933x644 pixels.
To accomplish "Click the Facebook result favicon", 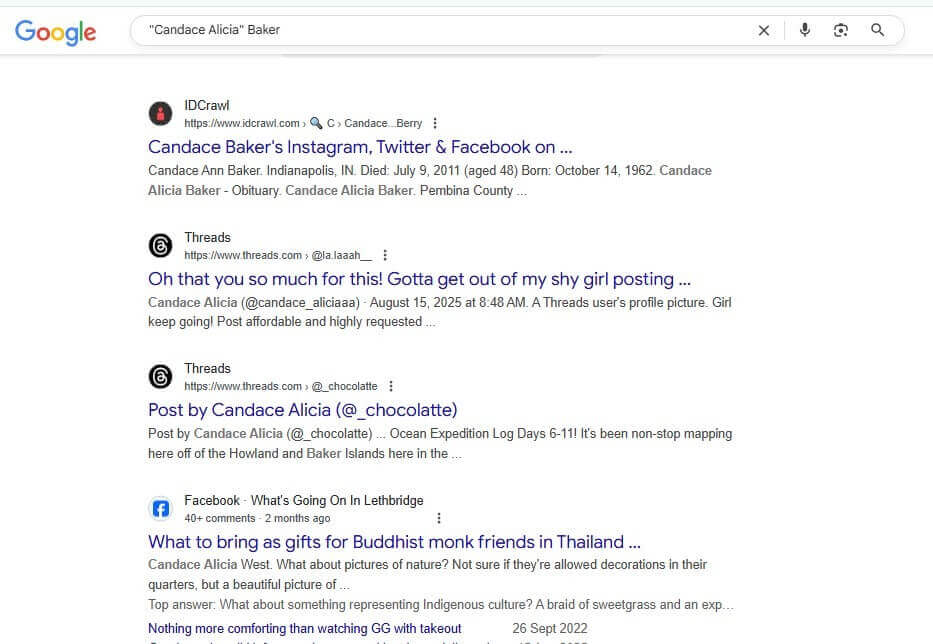I will [x=160, y=509].
